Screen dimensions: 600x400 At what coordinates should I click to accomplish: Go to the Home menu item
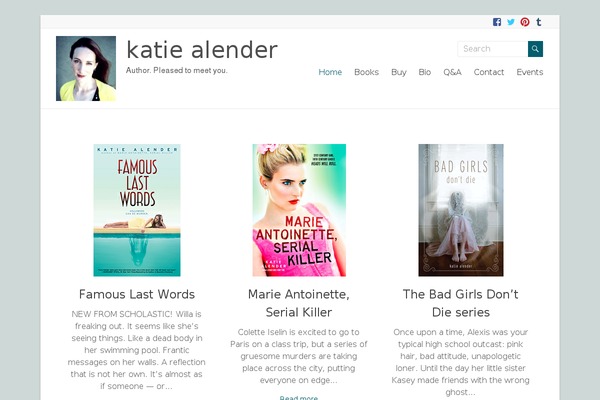click(330, 72)
